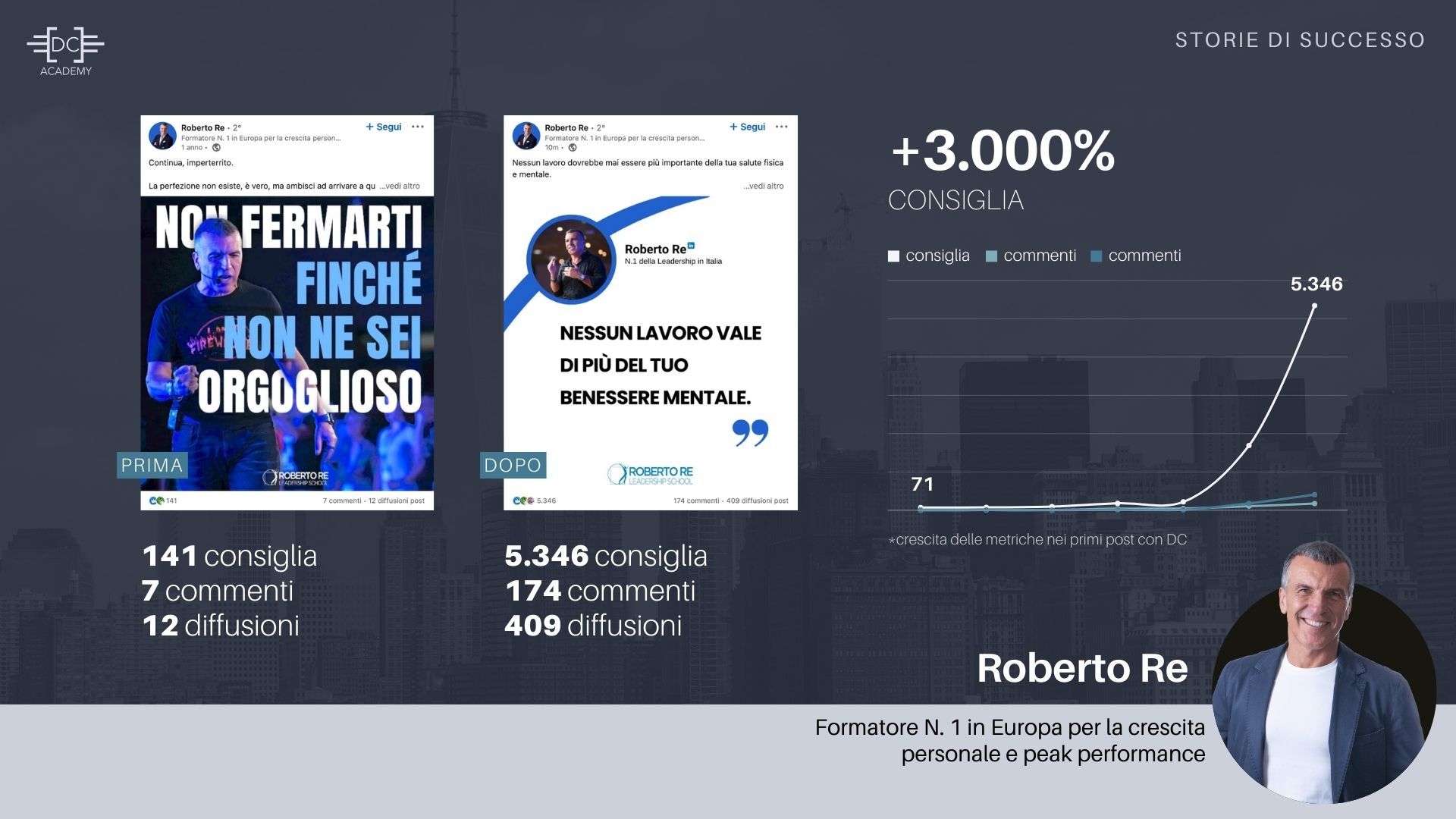The height and width of the screenshot is (819, 1456).
Task: Click 'N.1 della Leadership in Italia' caption
Action: (x=673, y=261)
